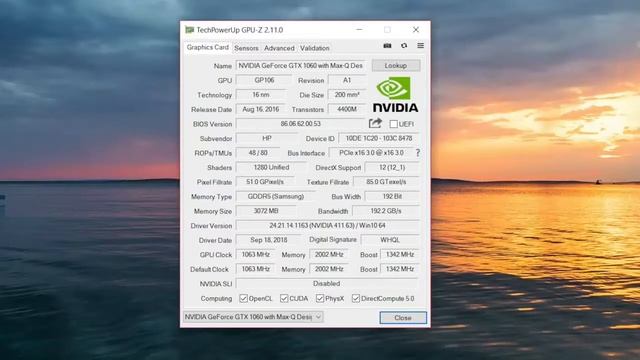Click the Die Size field 200 mm²
The width and height of the screenshot is (640, 360).
click(347, 95)
